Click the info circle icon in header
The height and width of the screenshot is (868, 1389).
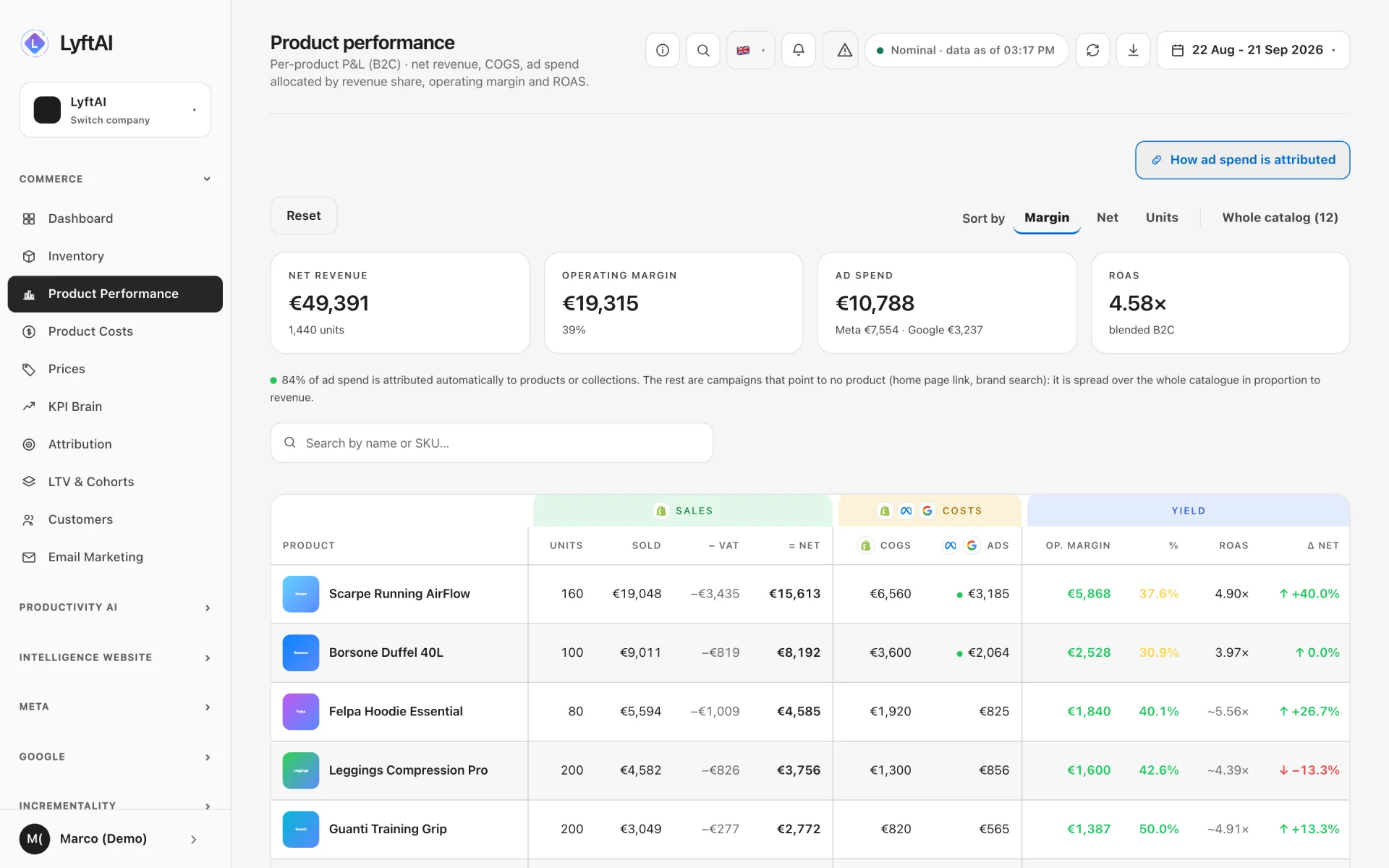pyautogui.click(x=662, y=50)
